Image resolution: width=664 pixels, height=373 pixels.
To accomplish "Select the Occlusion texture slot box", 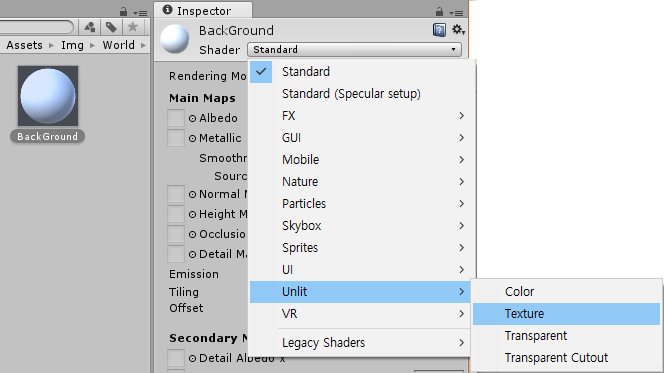I will [x=176, y=234].
